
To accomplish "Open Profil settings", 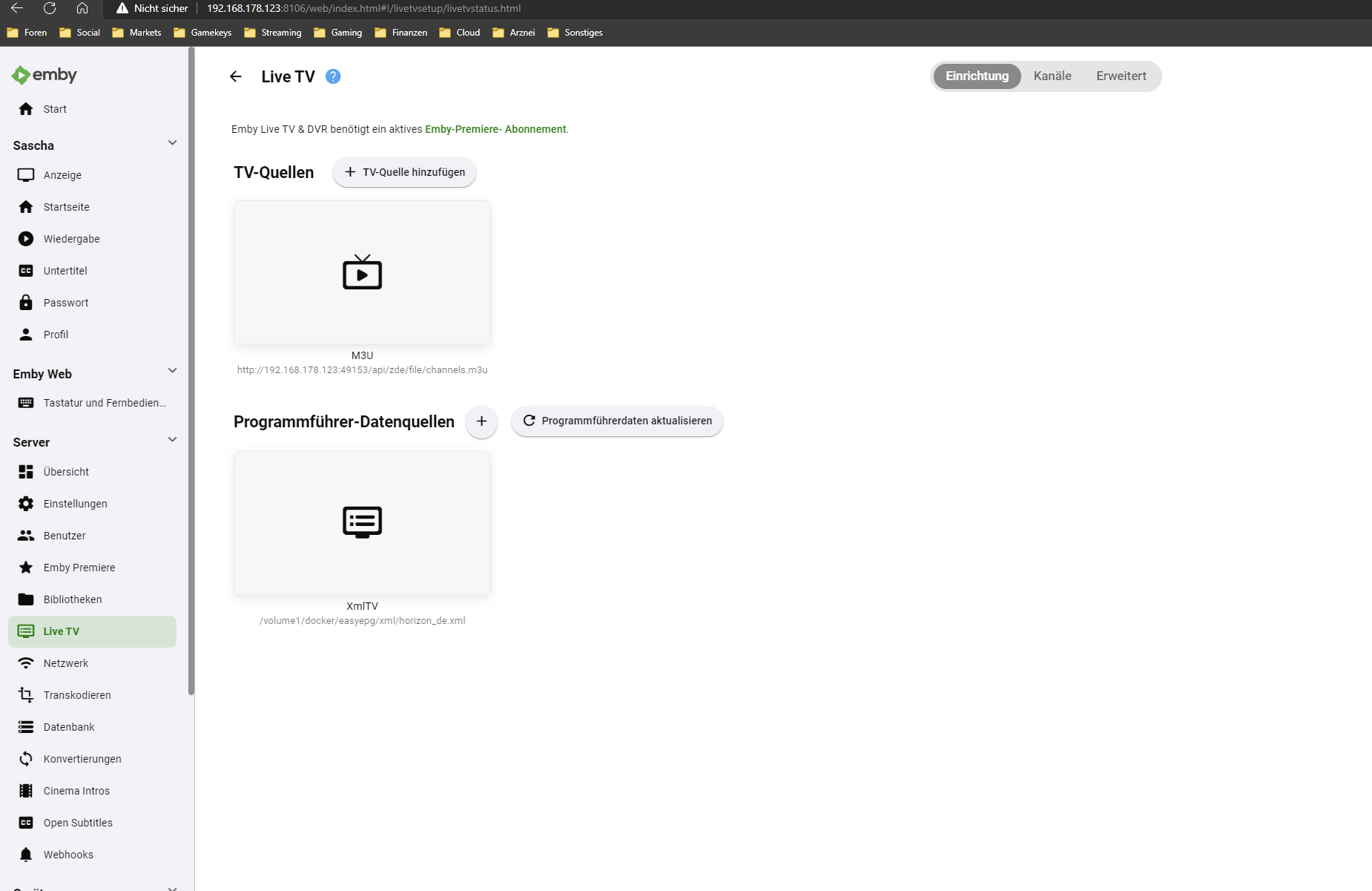I will click(92, 335).
